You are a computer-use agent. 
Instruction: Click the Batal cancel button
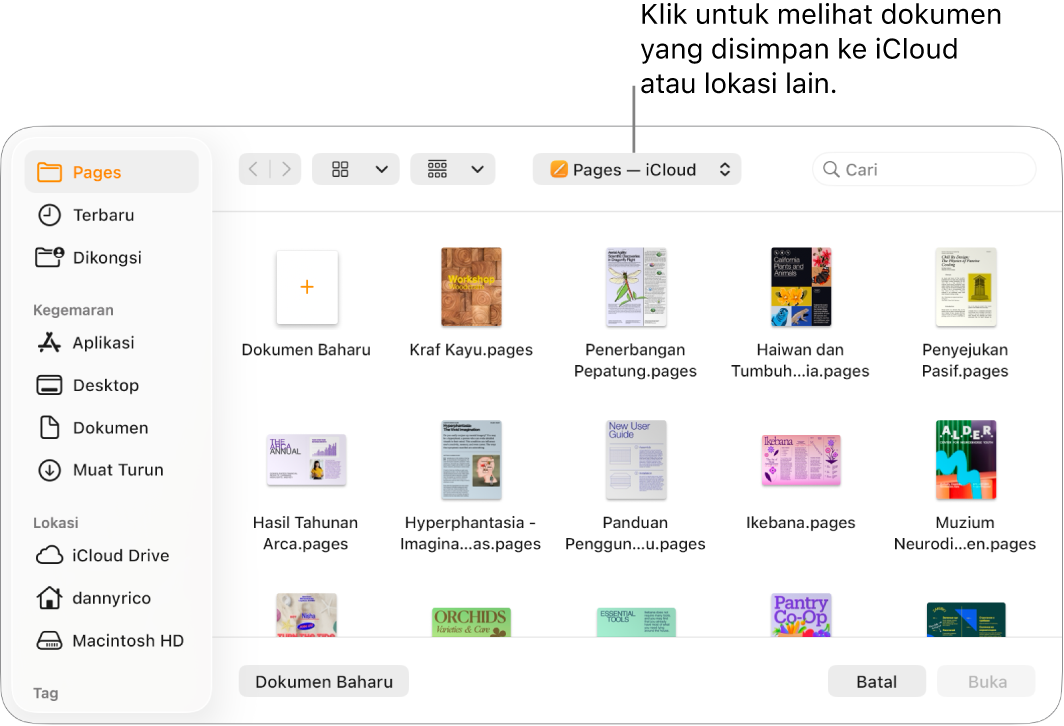pos(877,681)
